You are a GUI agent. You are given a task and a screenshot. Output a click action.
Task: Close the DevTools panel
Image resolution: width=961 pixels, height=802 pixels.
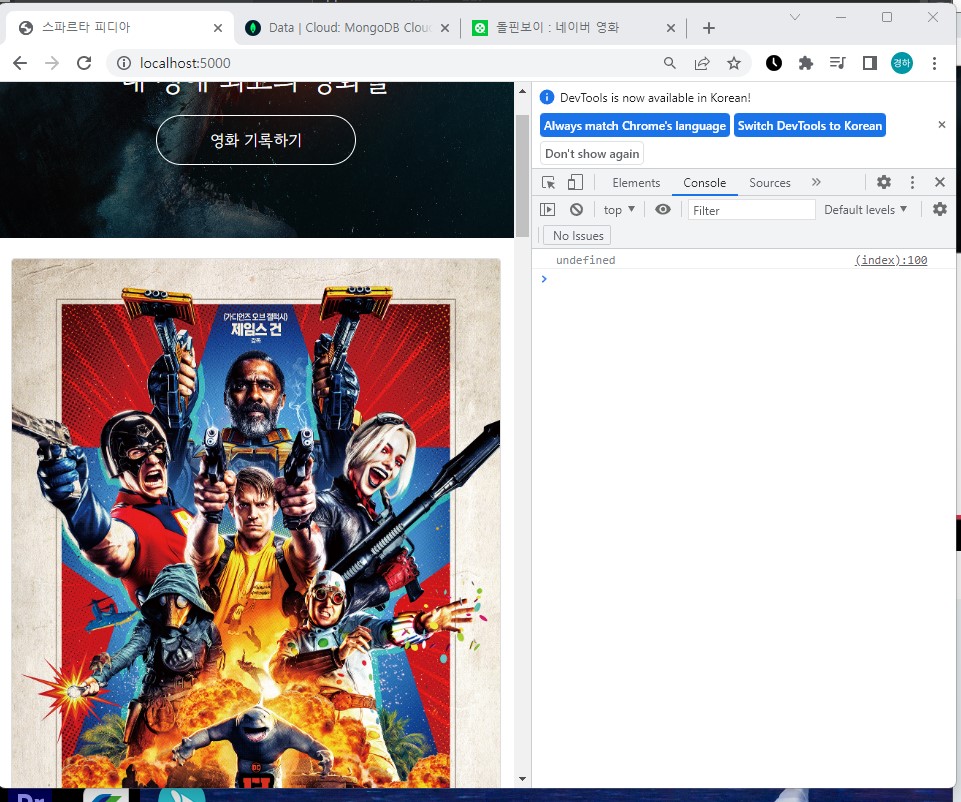(x=940, y=182)
